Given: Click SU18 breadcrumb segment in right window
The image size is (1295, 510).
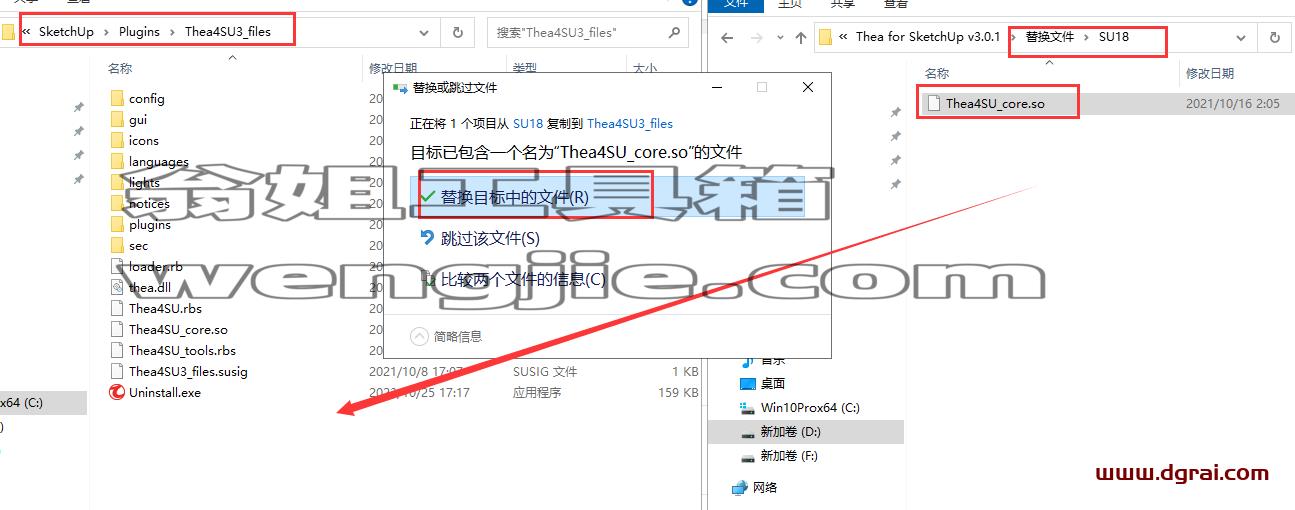Looking at the screenshot, I should coord(1114,37).
